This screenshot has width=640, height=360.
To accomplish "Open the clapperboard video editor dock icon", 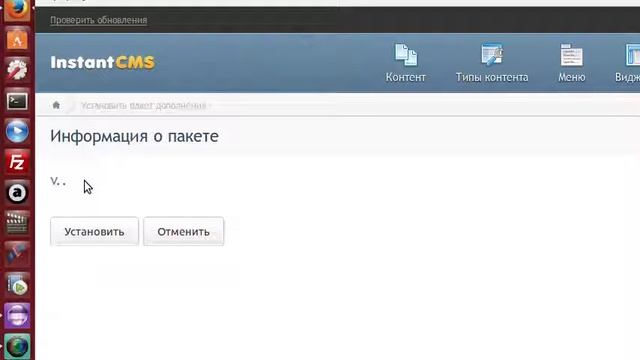I will 17,223.
